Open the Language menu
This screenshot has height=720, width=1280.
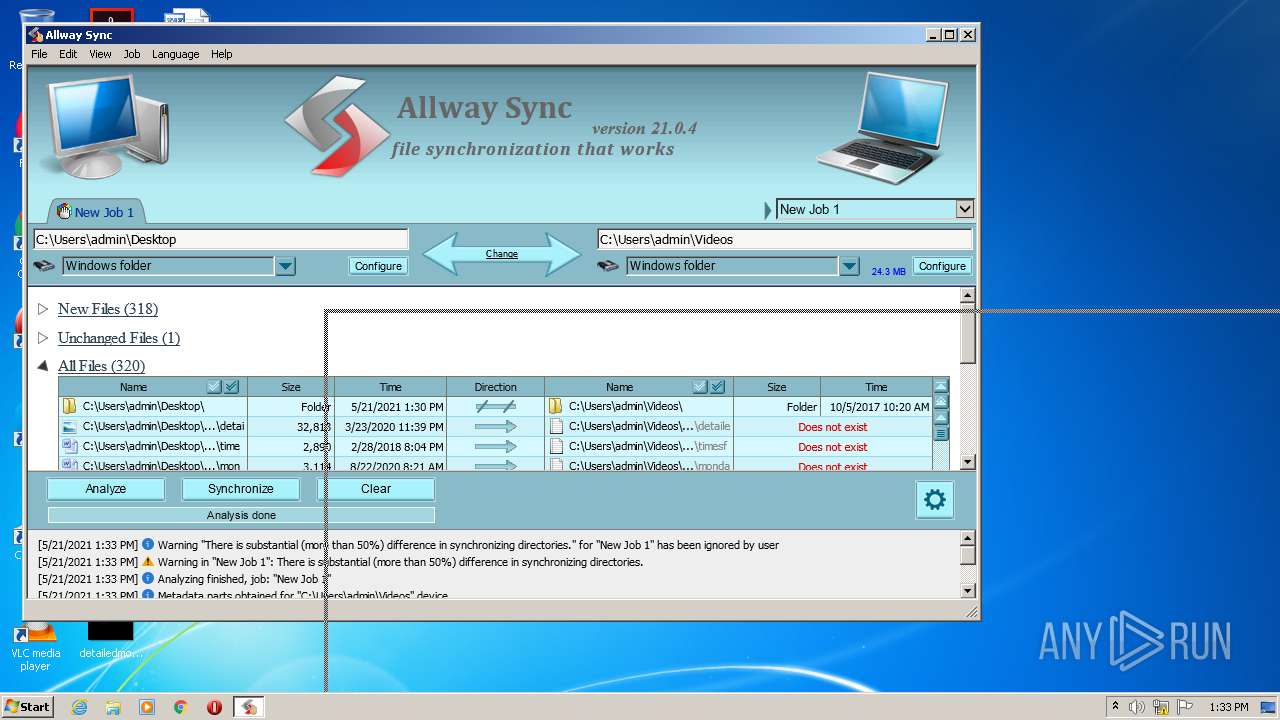[x=176, y=54]
